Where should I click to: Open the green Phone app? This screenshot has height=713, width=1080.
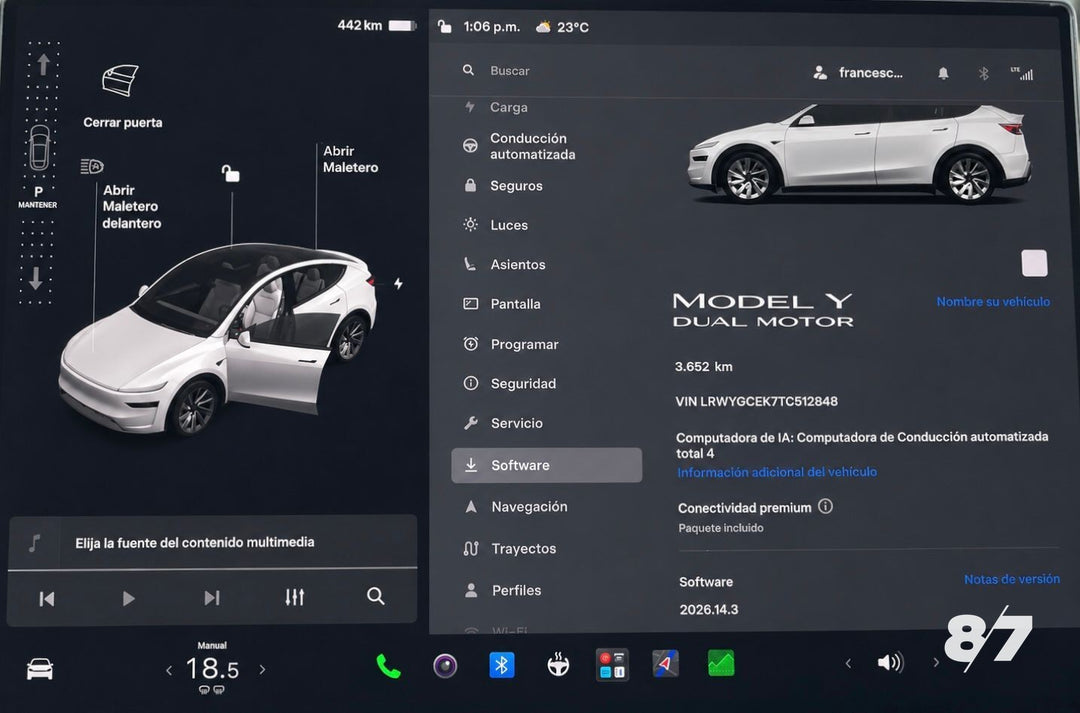point(388,666)
